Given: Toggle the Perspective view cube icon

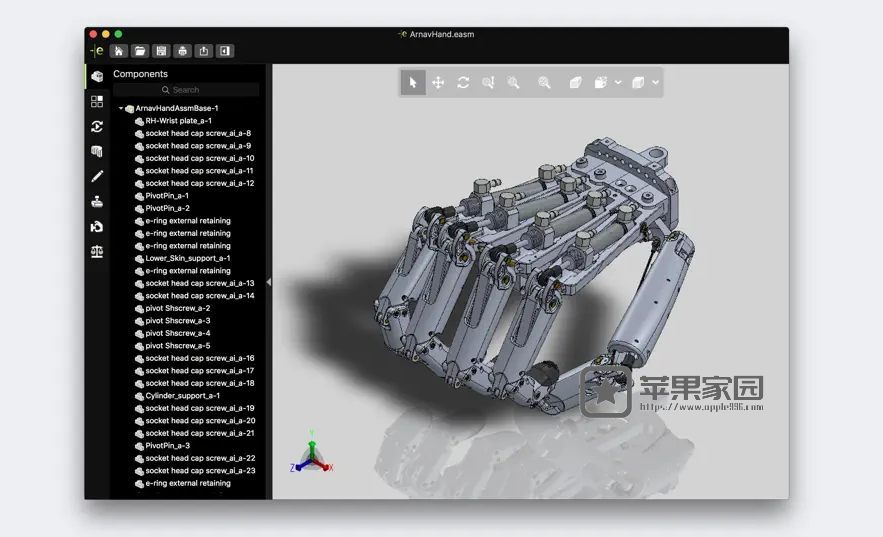Looking at the screenshot, I should coord(575,83).
